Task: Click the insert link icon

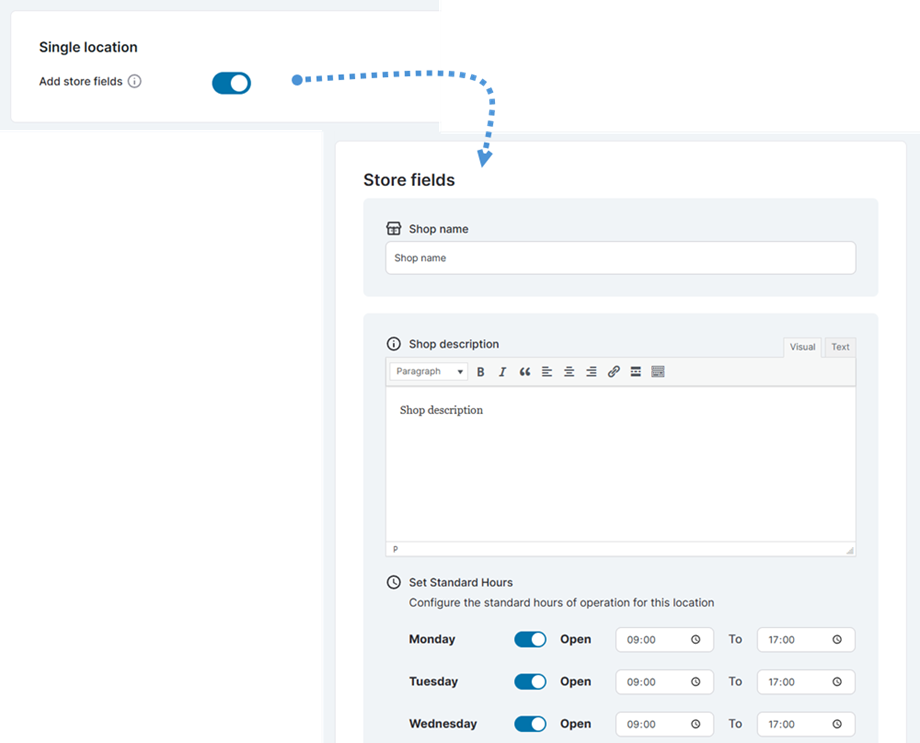Action: (614, 372)
